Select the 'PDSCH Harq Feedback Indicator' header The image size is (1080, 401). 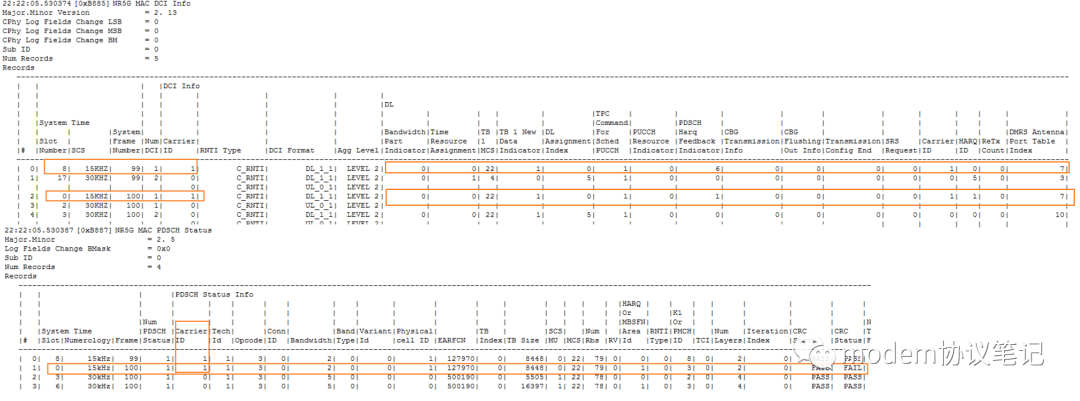[x=697, y=136]
